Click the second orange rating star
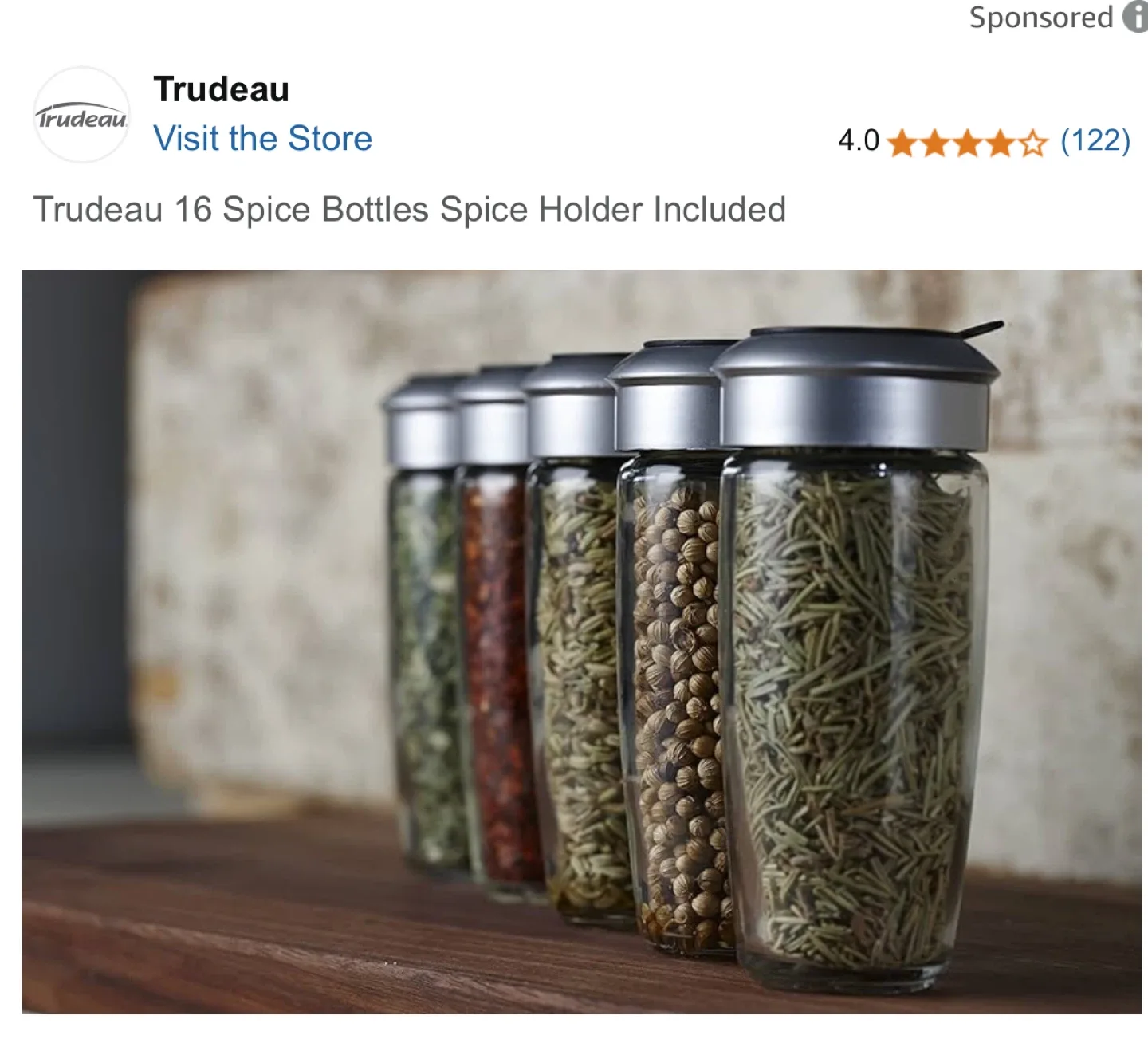 [934, 144]
